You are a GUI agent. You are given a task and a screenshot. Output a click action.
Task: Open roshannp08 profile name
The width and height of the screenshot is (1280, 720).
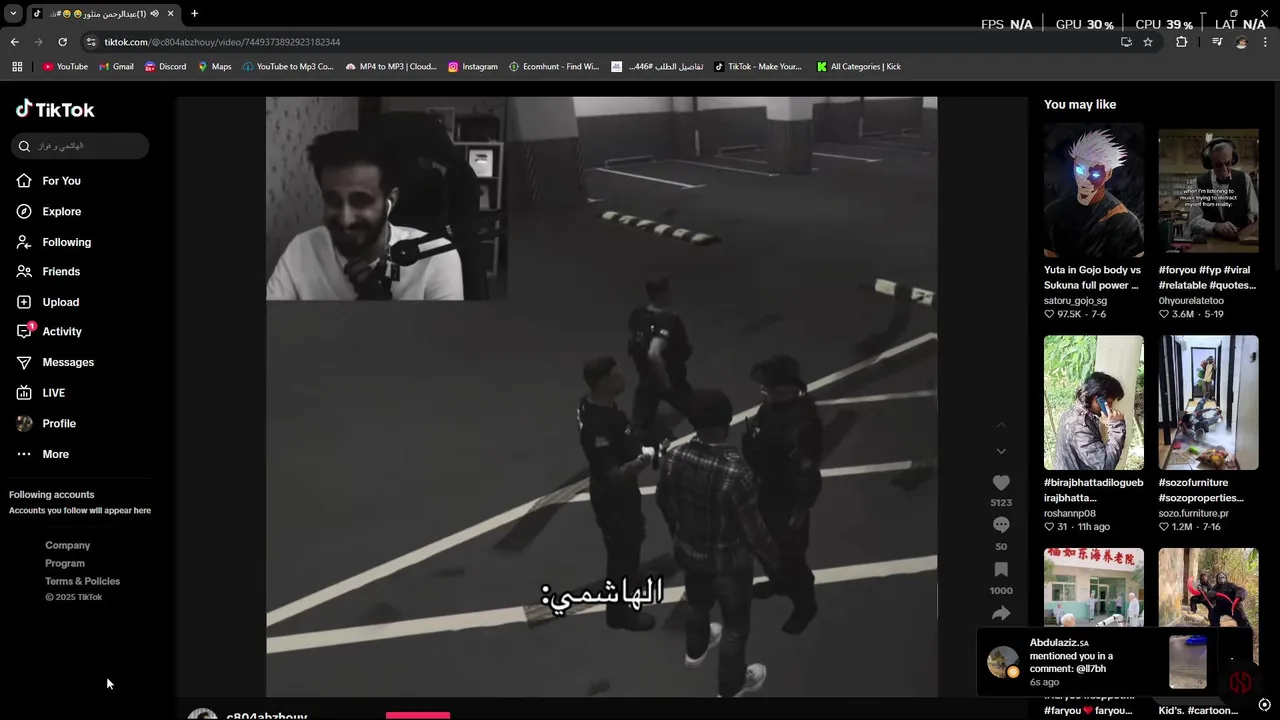click(x=1070, y=514)
